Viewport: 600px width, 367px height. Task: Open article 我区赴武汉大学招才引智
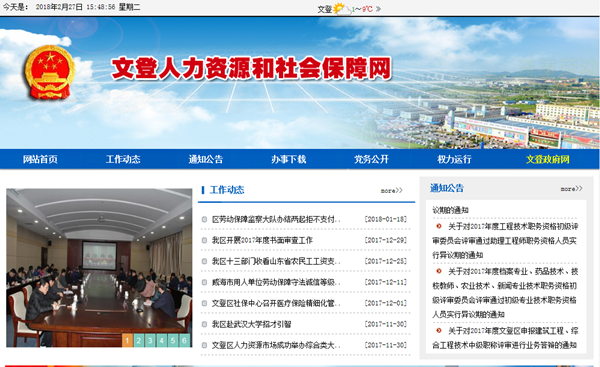(x=251, y=324)
